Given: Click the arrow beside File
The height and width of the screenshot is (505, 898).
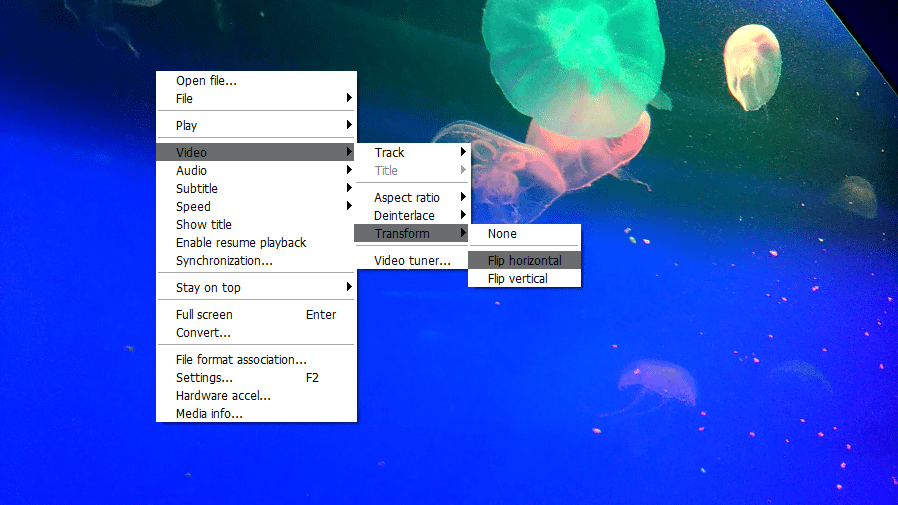Looking at the screenshot, I should click(x=349, y=98).
